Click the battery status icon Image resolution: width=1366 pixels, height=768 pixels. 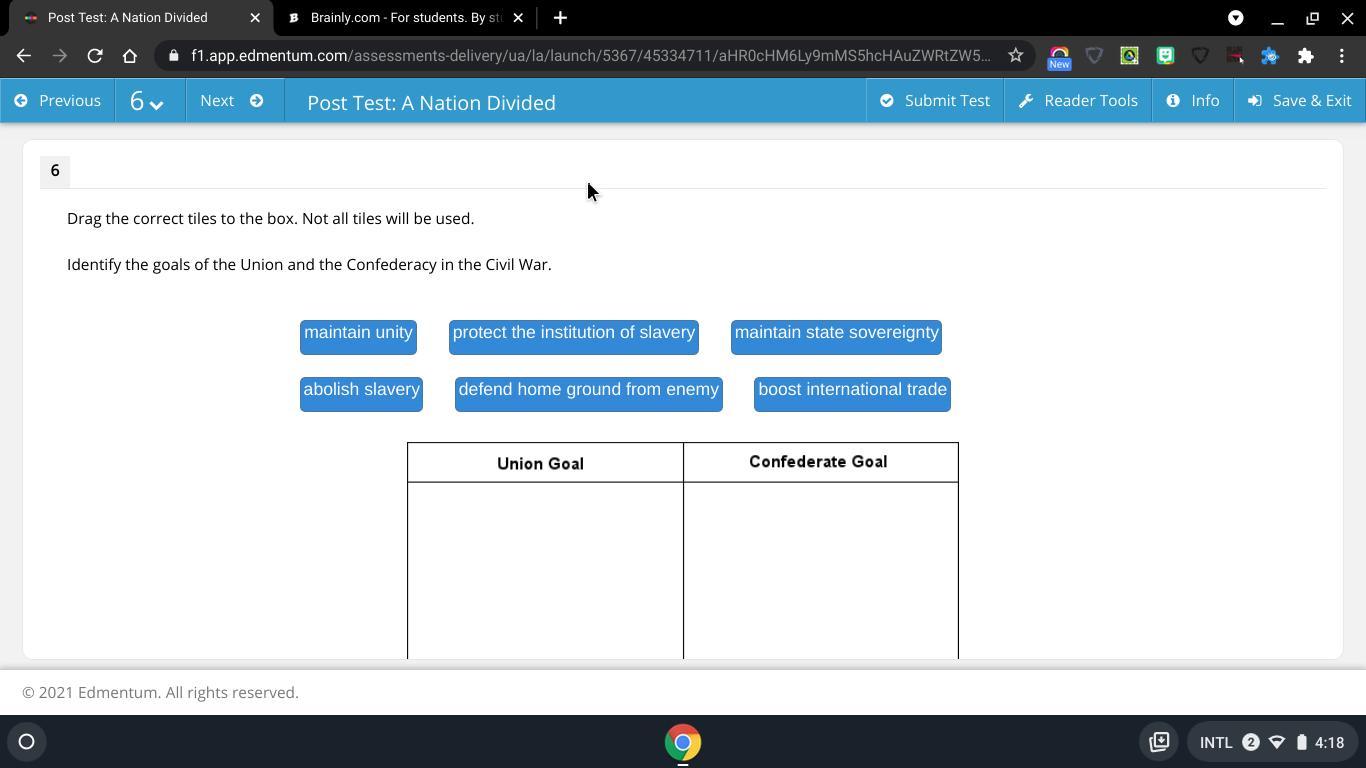click(1302, 742)
